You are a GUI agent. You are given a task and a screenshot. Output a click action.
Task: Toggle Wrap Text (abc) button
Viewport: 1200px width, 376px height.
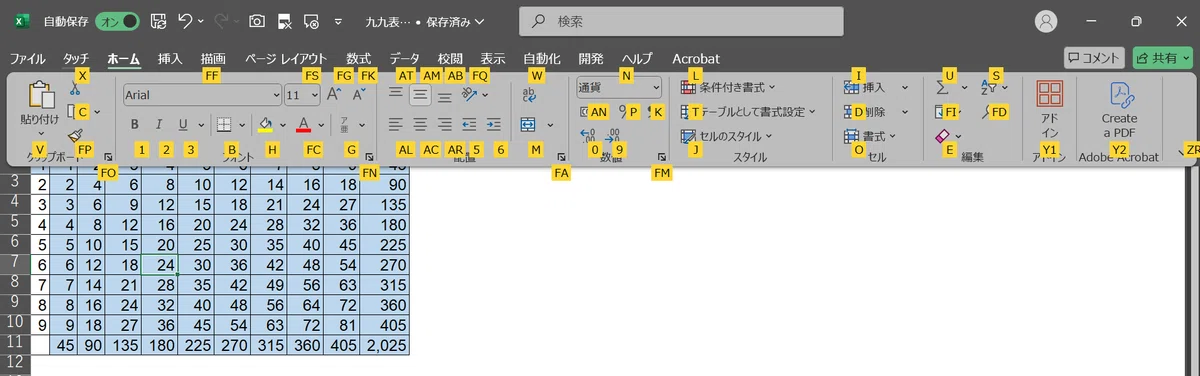(530, 94)
